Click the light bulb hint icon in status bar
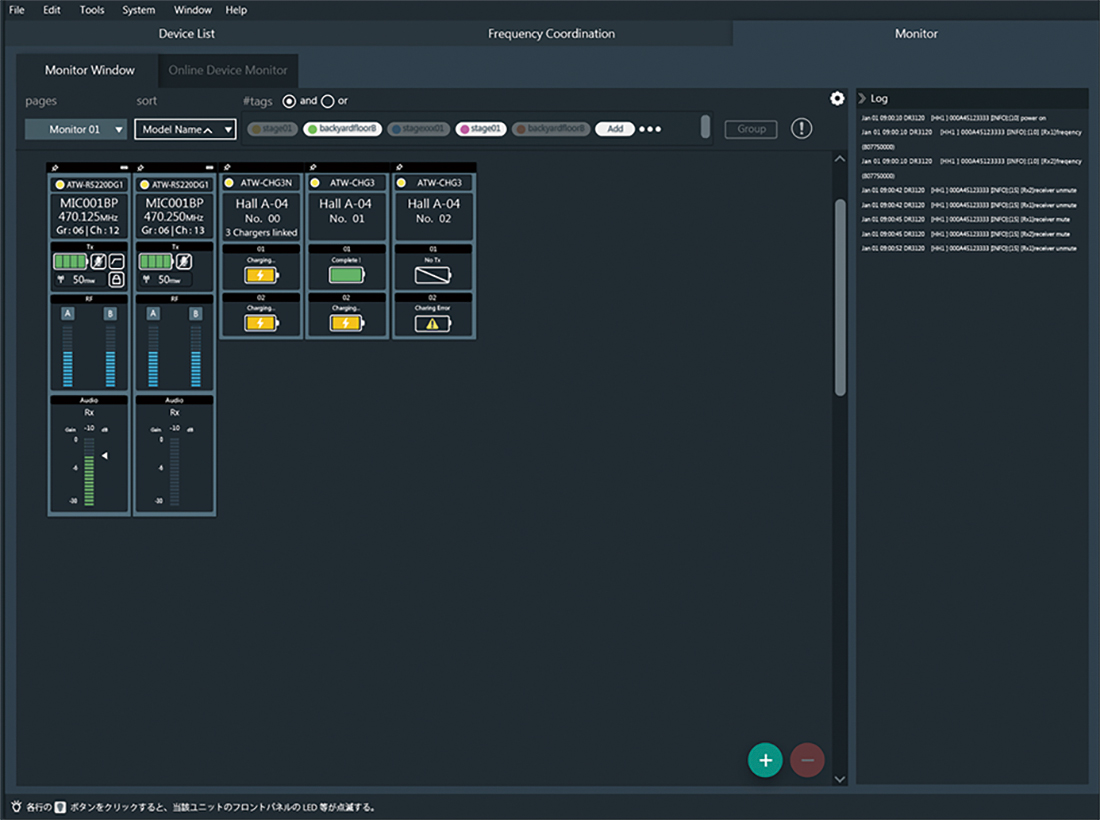This screenshot has width=1100, height=820. tap(16, 807)
